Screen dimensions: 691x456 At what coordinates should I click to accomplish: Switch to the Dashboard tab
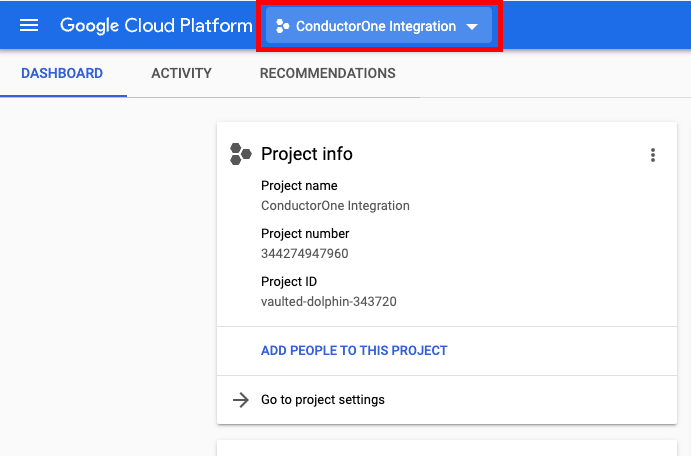pyautogui.click(x=62, y=73)
